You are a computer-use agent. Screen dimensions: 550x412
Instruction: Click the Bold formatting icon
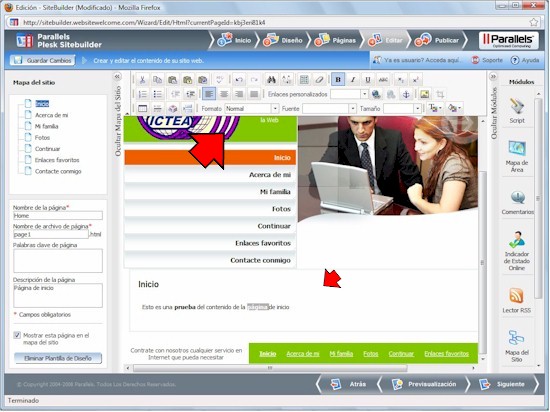pos(338,80)
